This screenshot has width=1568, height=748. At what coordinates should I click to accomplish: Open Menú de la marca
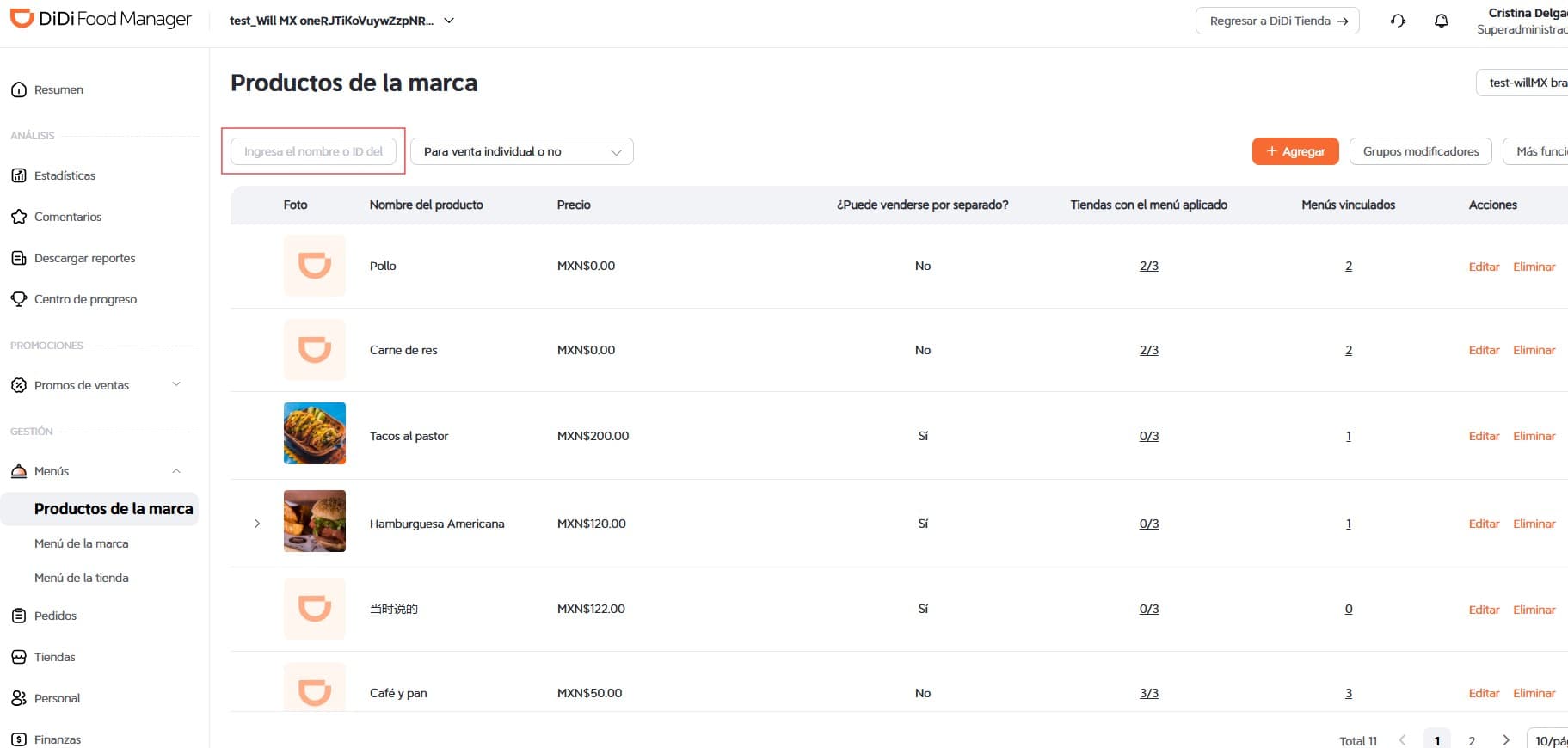pos(82,543)
